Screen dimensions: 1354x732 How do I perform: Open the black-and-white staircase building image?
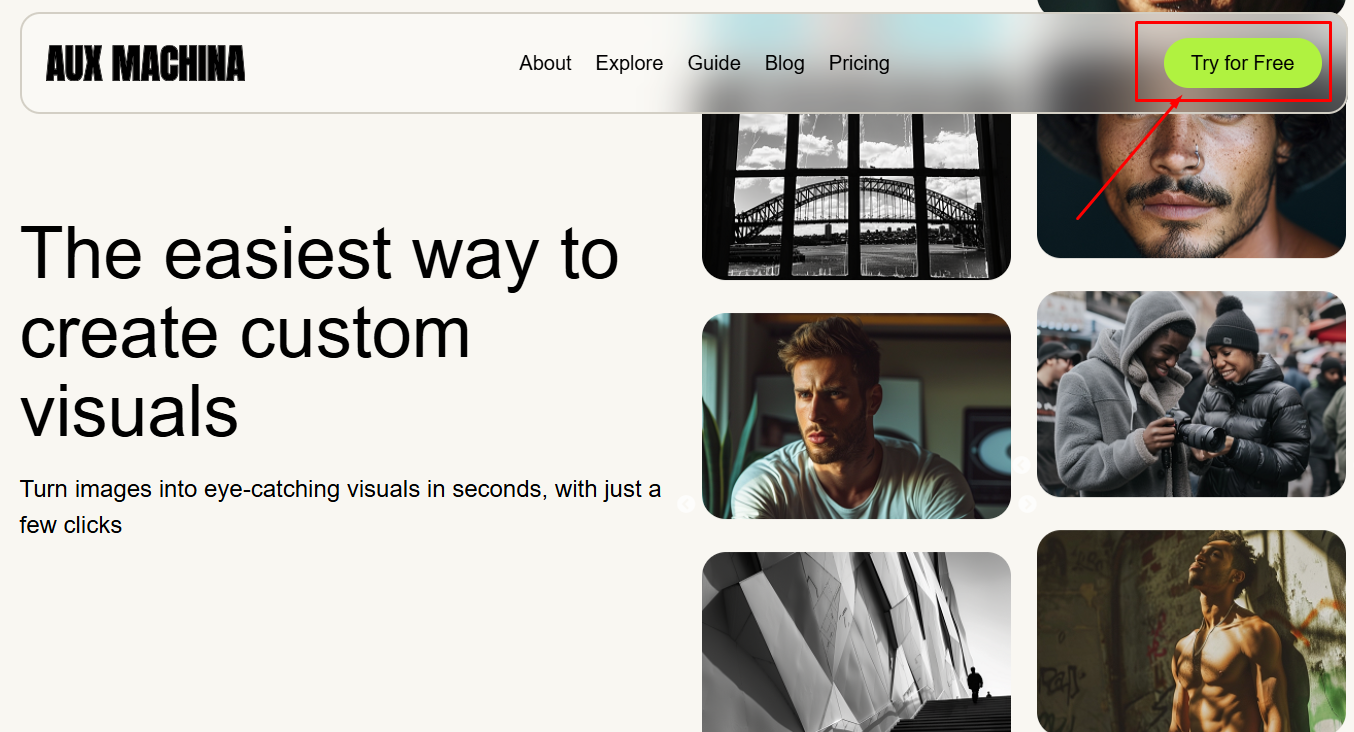856,642
